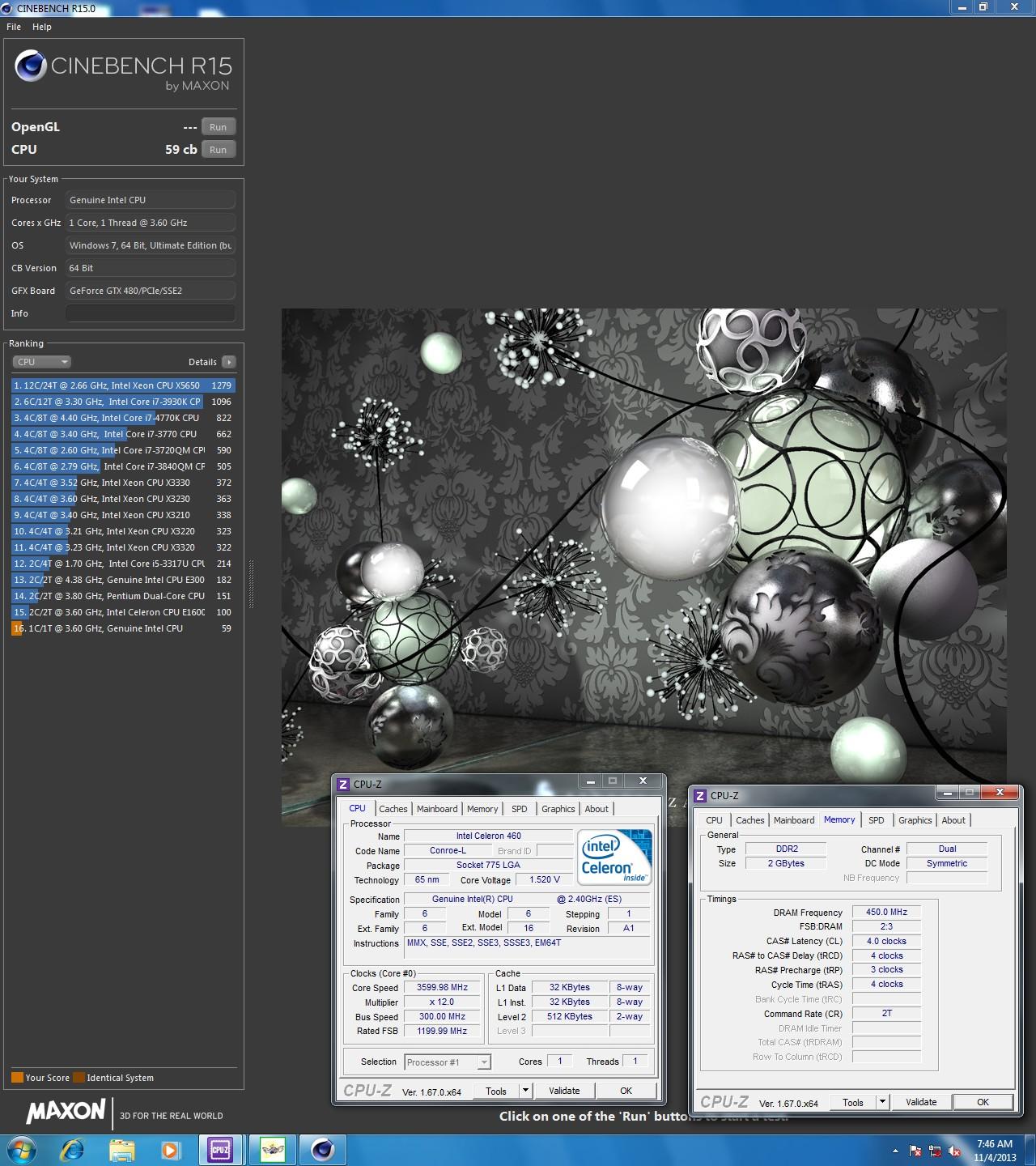Image resolution: width=1036 pixels, height=1166 pixels.
Task: Select ranking row Celeron E1600
Action: (x=123, y=612)
